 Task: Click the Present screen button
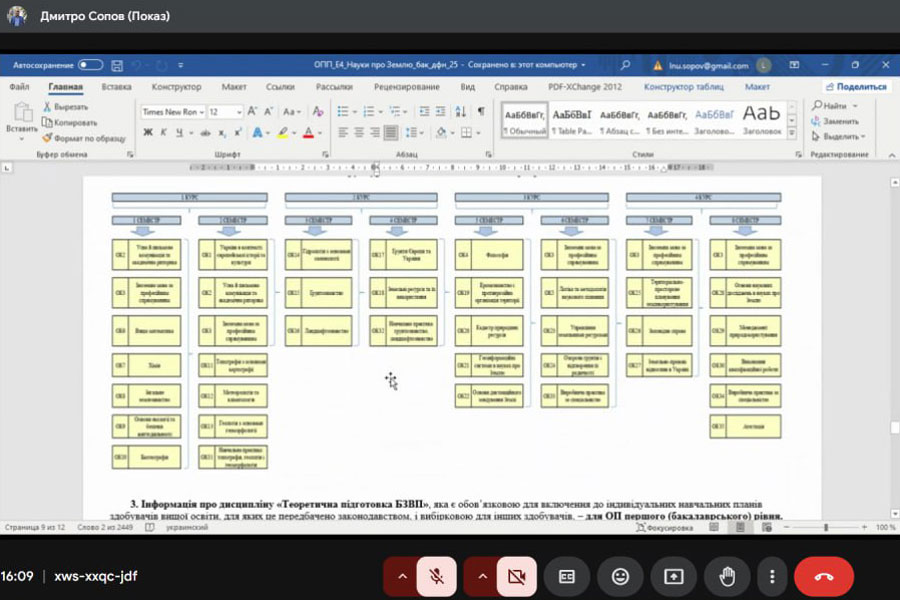click(x=674, y=576)
